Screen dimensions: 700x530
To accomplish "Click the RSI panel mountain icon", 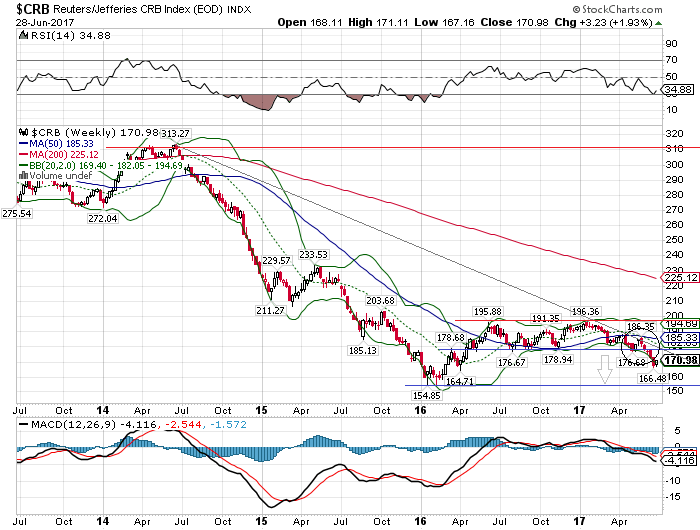I will 24,35.
